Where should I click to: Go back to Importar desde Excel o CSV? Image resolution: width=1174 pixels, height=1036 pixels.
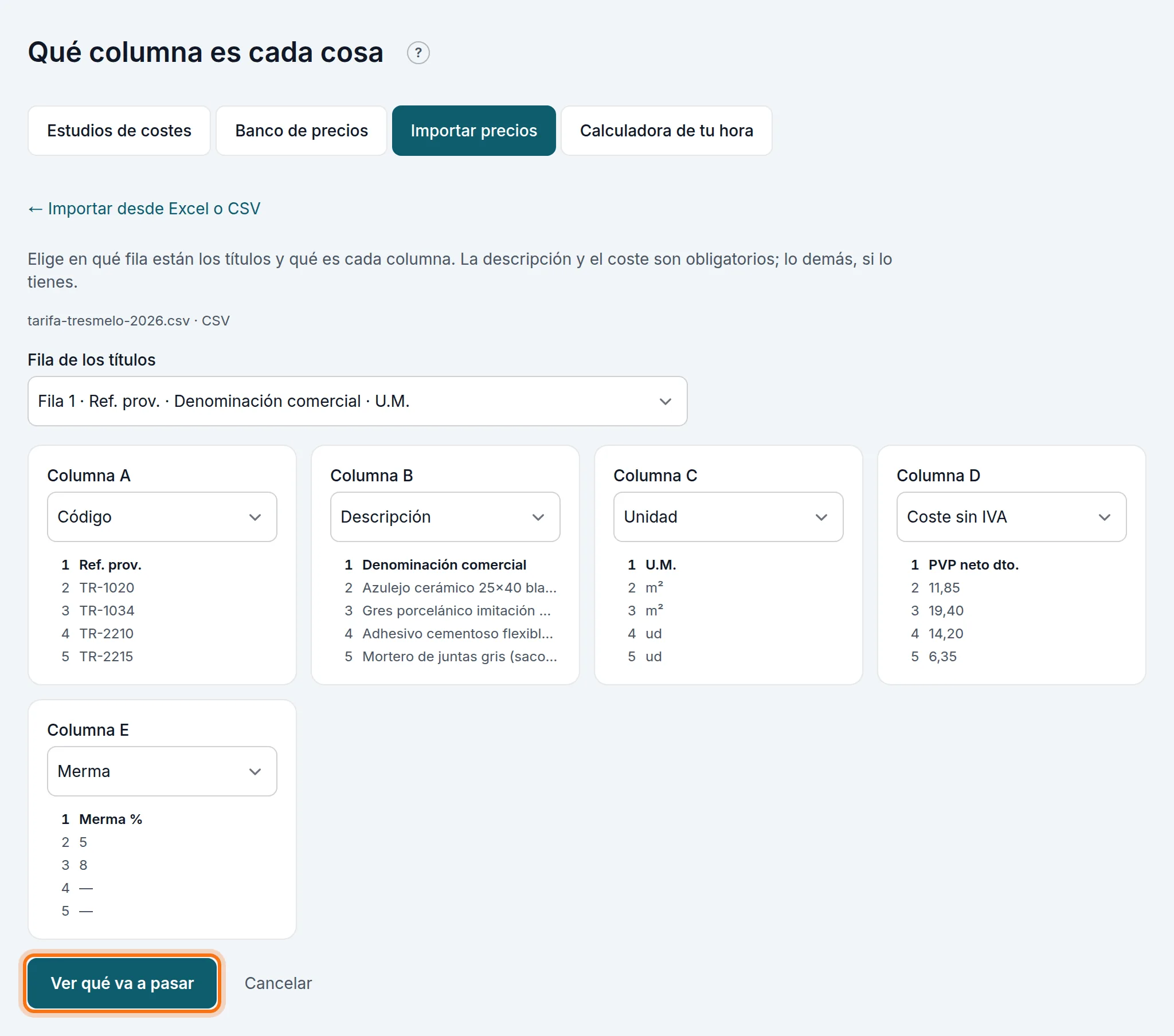point(144,209)
